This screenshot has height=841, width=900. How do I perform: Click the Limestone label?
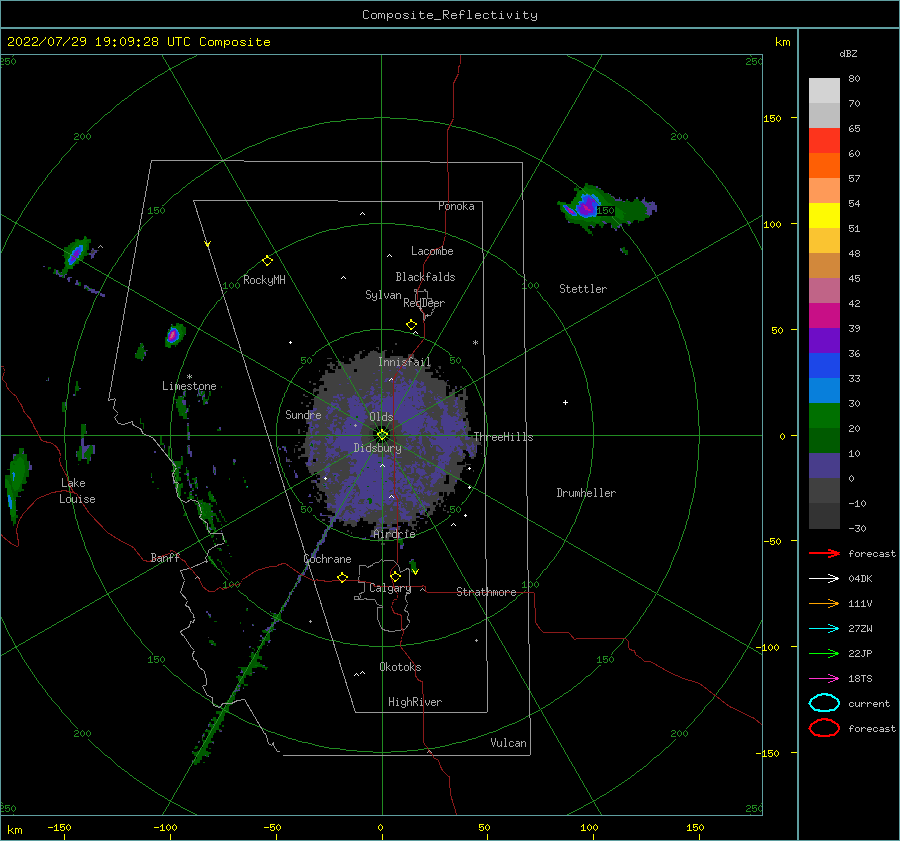(189, 386)
